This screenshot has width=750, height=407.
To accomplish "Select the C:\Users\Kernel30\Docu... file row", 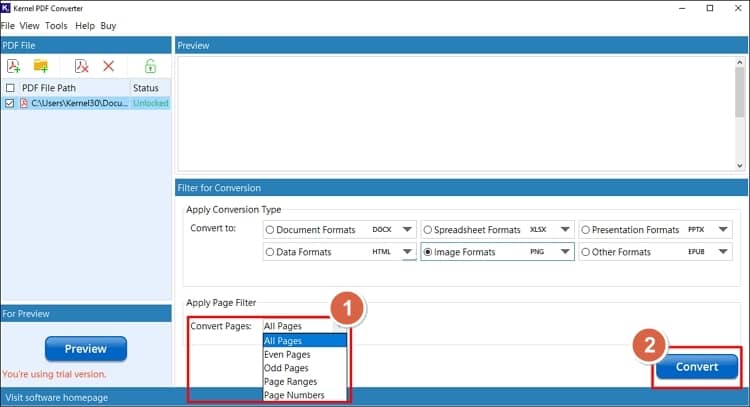I will 86,103.
